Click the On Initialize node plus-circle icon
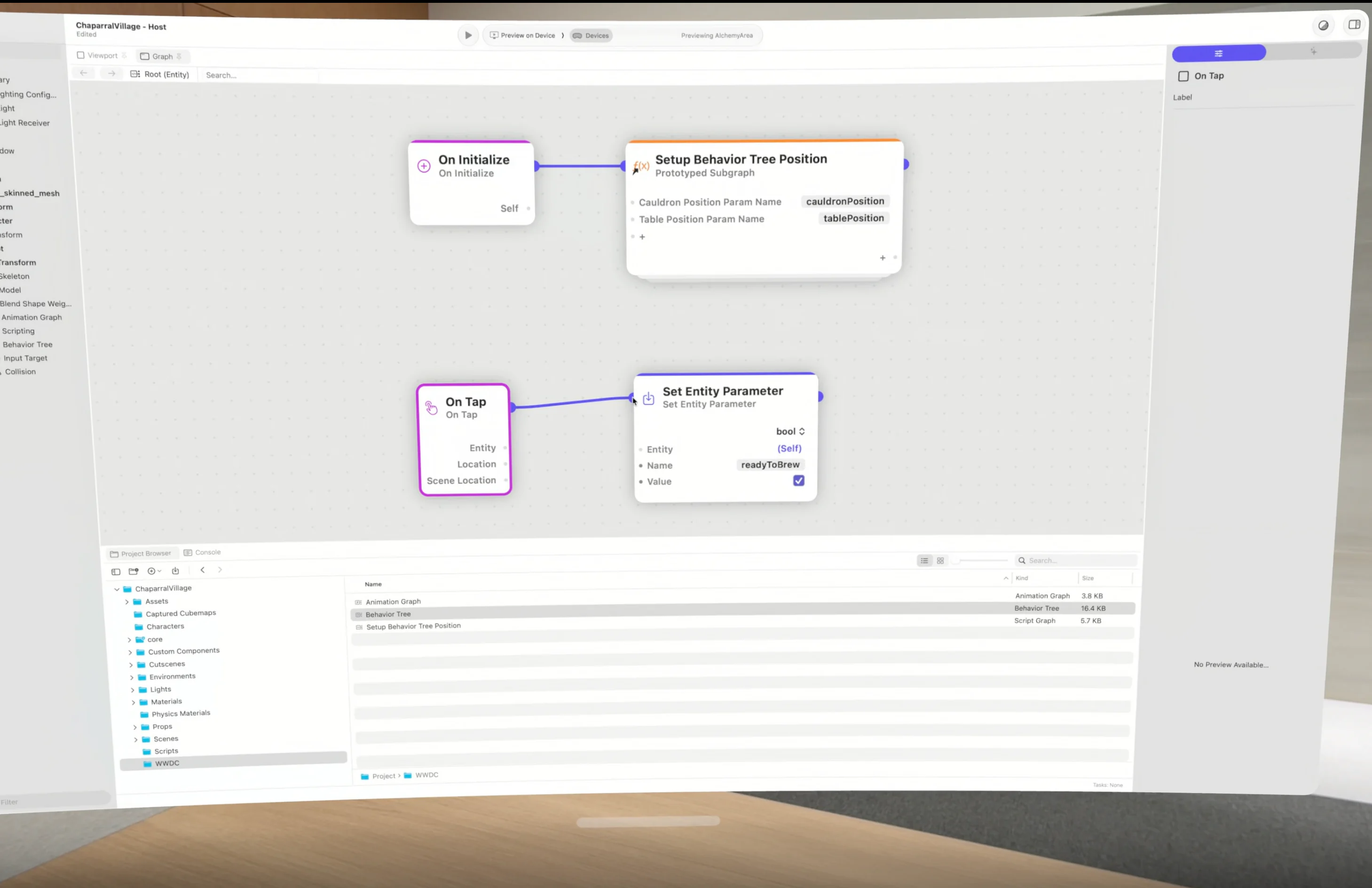 (x=424, y=166)
